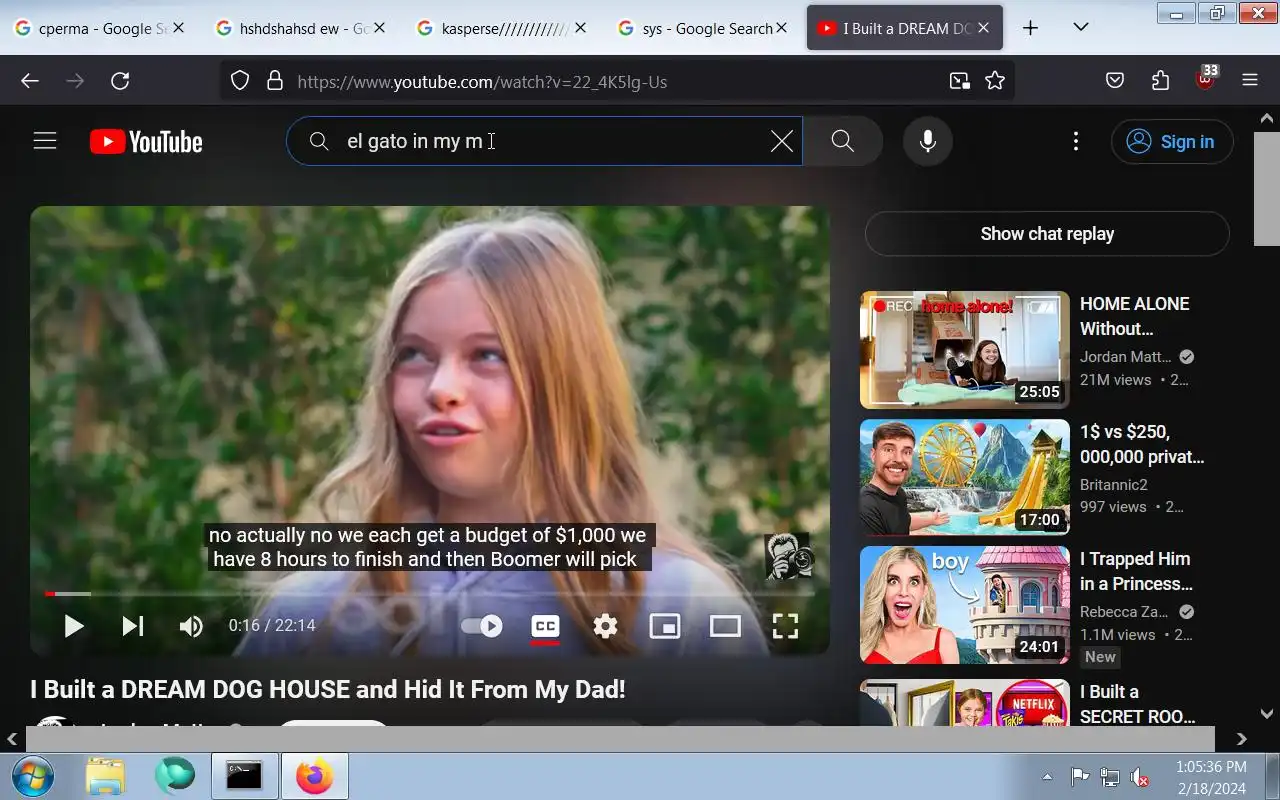Open Trapped Him in Princess thumbnail

tap(965, 605)
